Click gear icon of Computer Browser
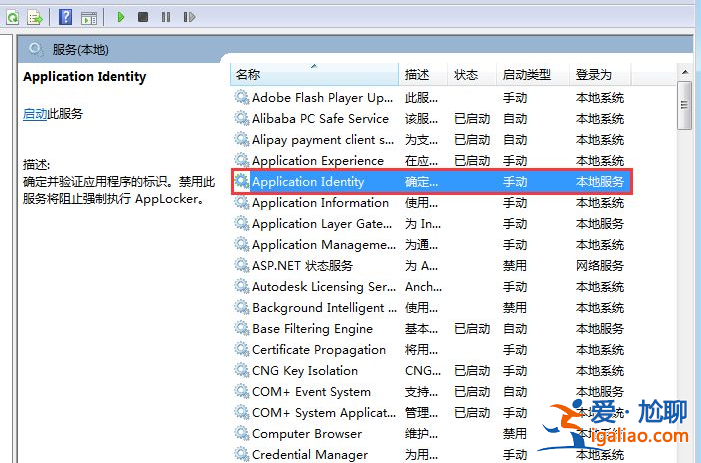This screenshot has height=463, width=701. tap(241, 434)
